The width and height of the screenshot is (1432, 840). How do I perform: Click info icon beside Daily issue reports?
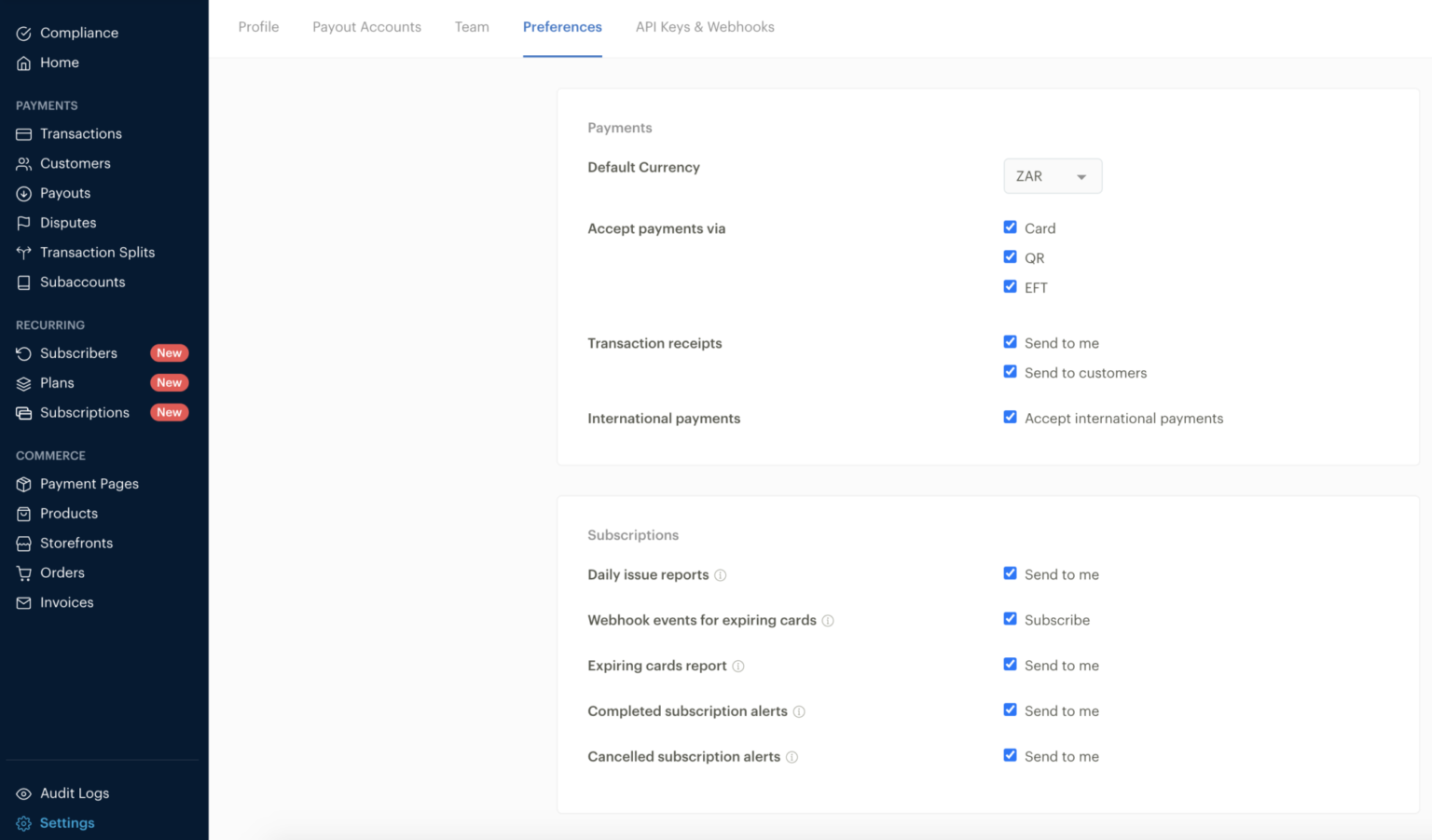(x=720, y=575)
